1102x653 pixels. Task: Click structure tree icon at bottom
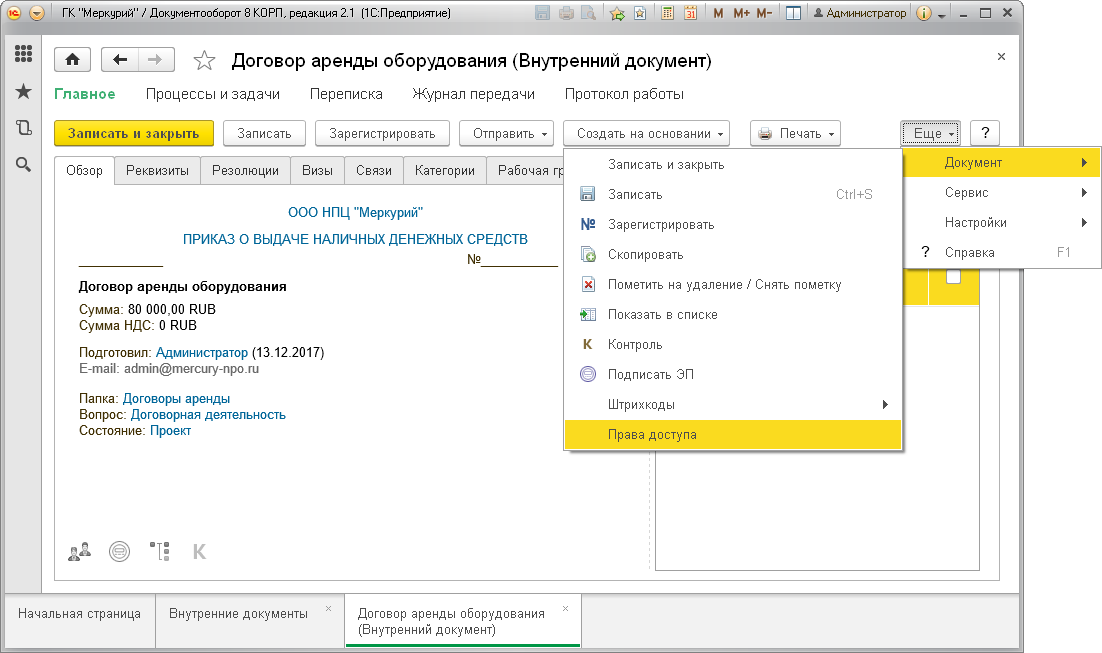(x=160, y=552)
